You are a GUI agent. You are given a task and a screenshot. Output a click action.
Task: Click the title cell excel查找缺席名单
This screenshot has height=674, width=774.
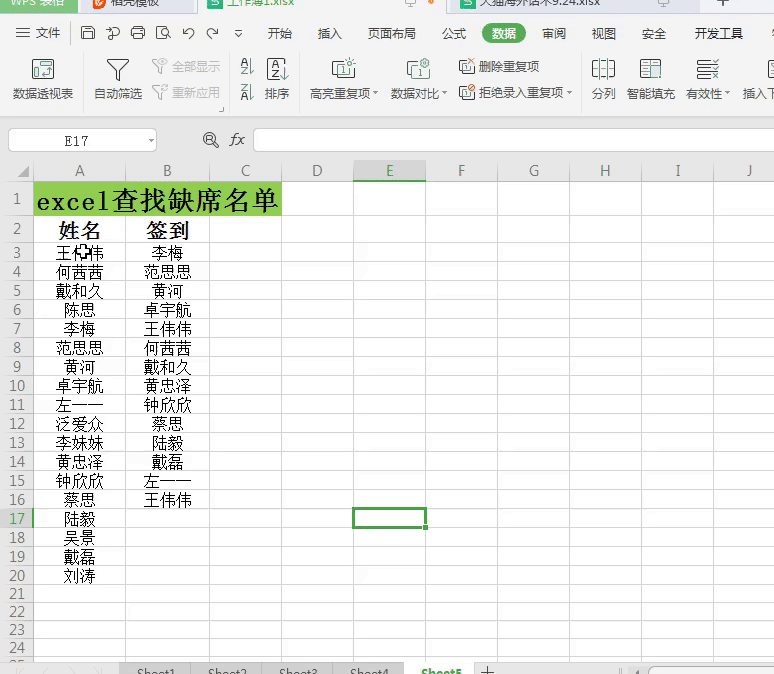pyautogui.click(x=157, y=199)
